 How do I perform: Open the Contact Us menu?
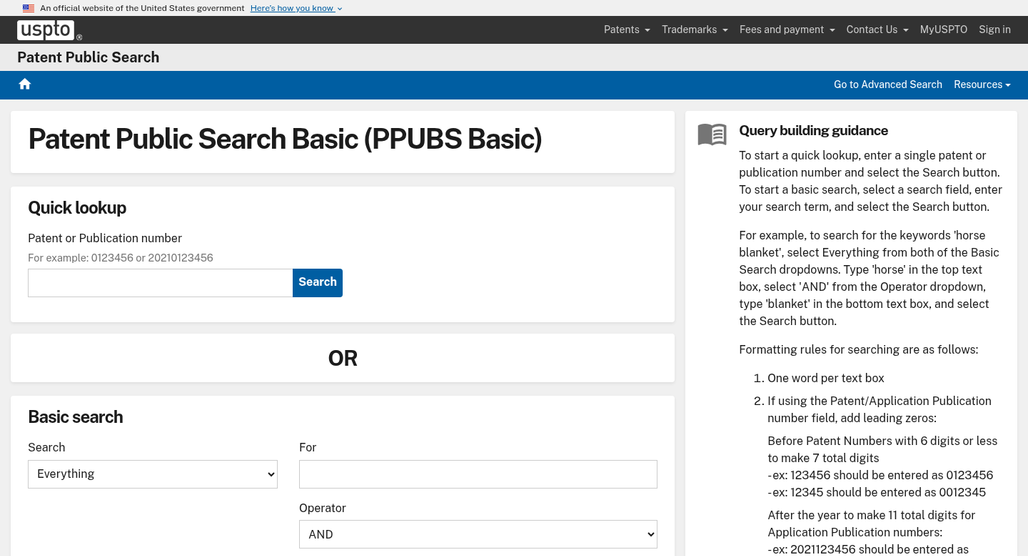click(x=877, y=30)
